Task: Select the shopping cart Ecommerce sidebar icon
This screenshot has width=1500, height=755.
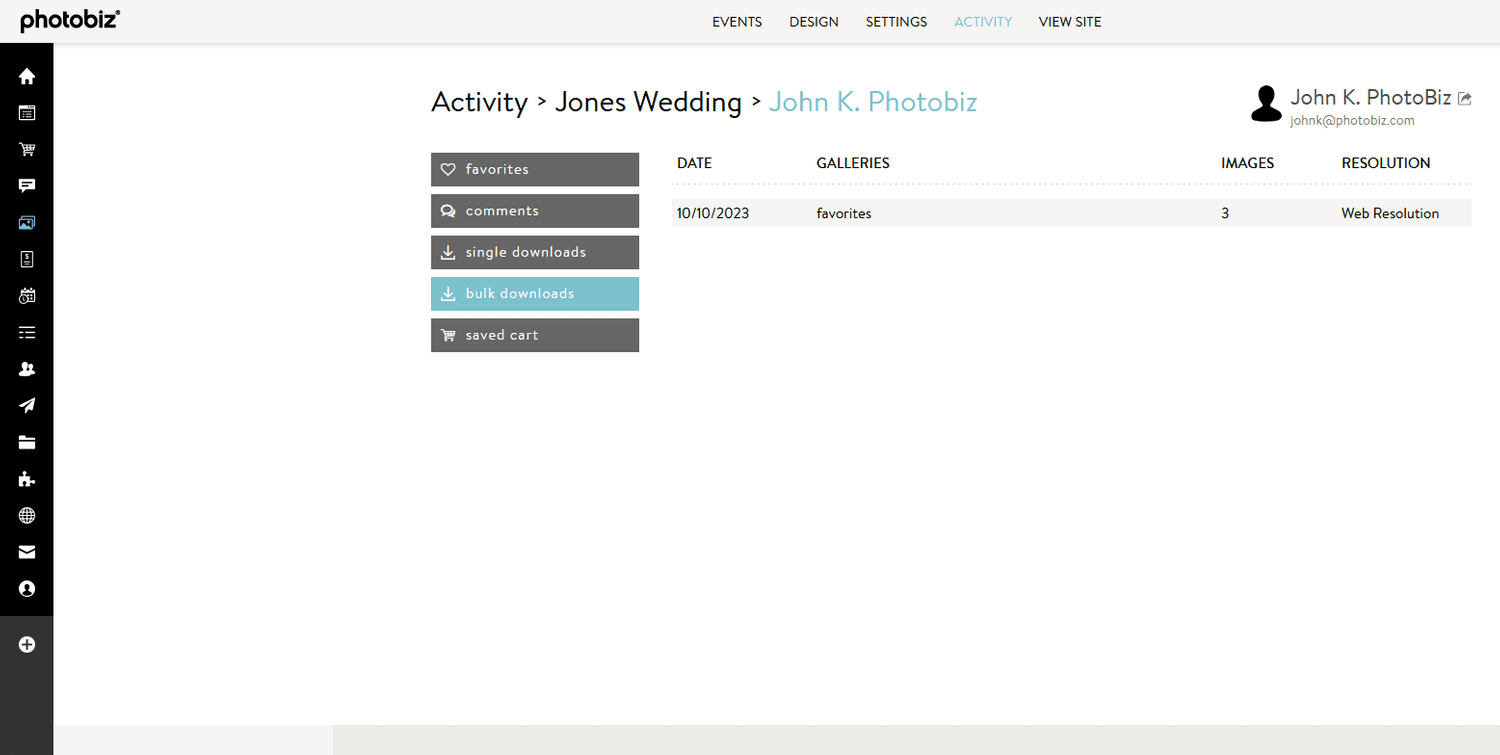Action: coord(27,149)
